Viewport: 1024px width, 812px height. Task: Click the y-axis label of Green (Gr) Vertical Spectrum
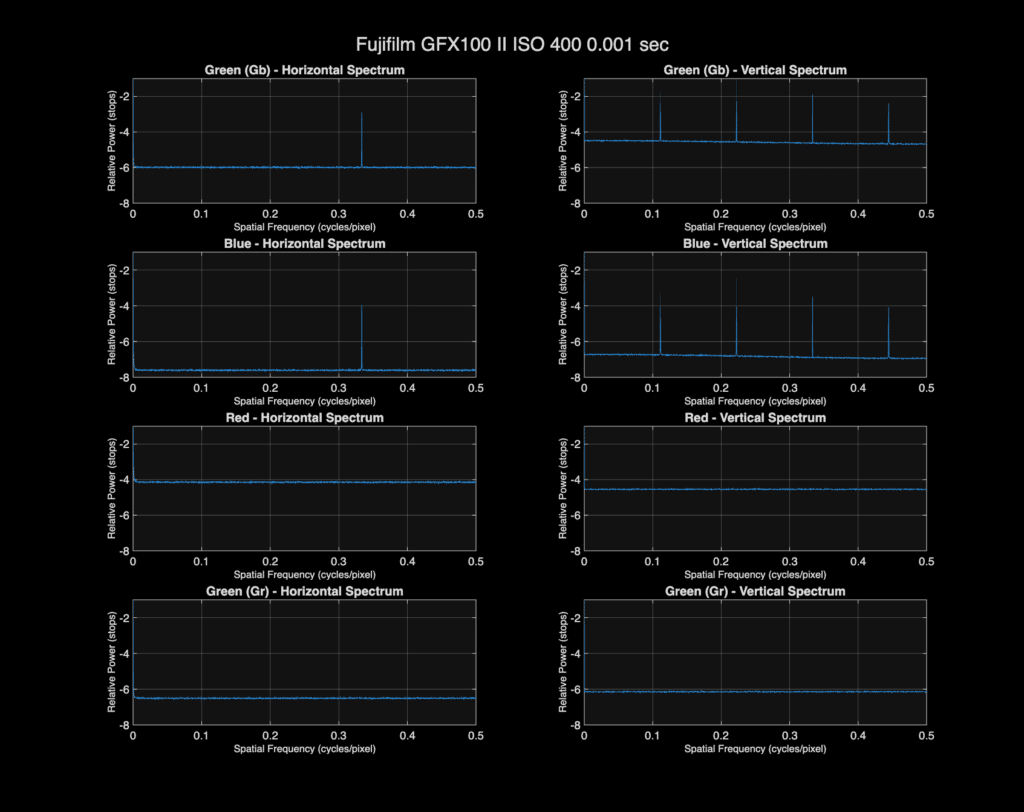point(562,662)
